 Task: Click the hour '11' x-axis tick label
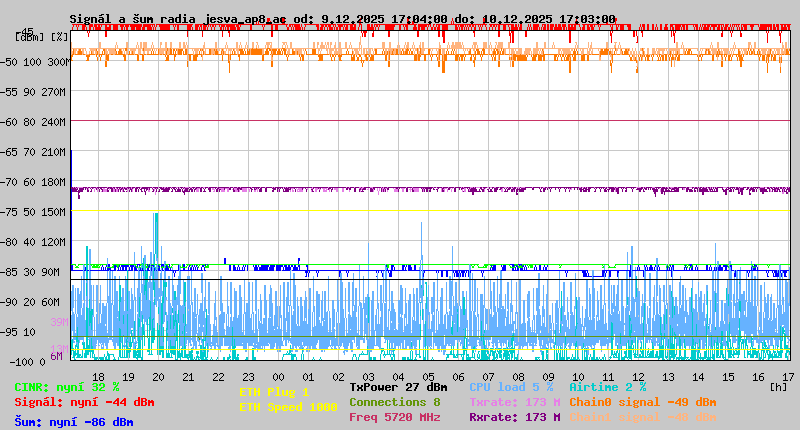[608, 377]
